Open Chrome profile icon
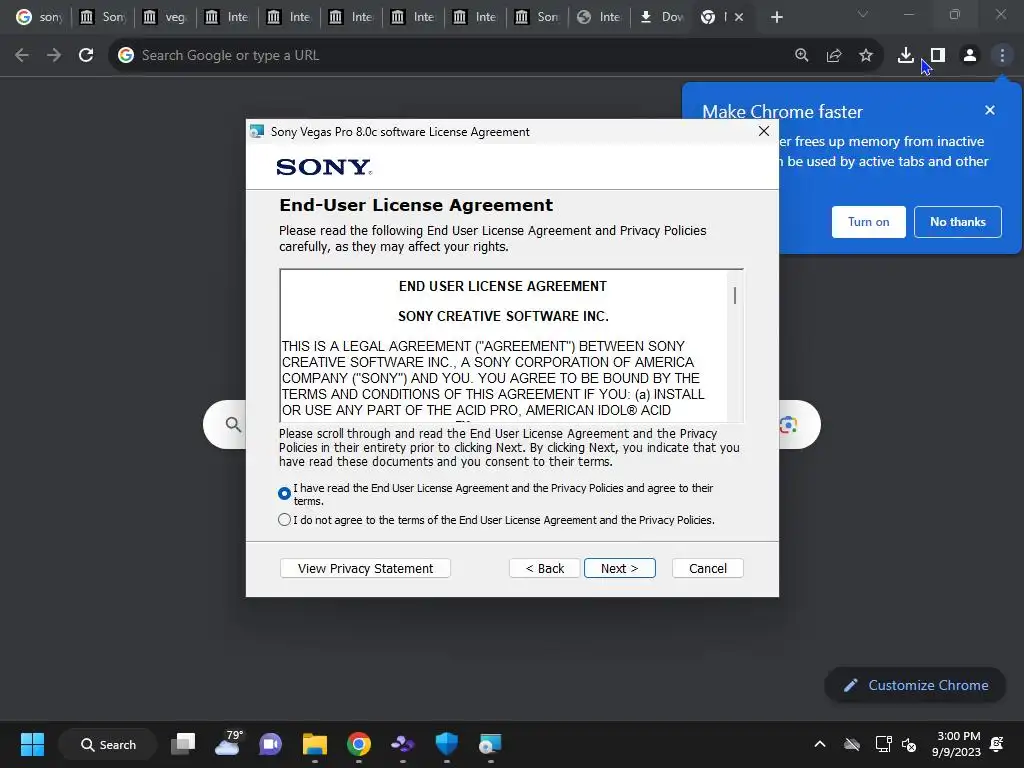 coord(970,56)
